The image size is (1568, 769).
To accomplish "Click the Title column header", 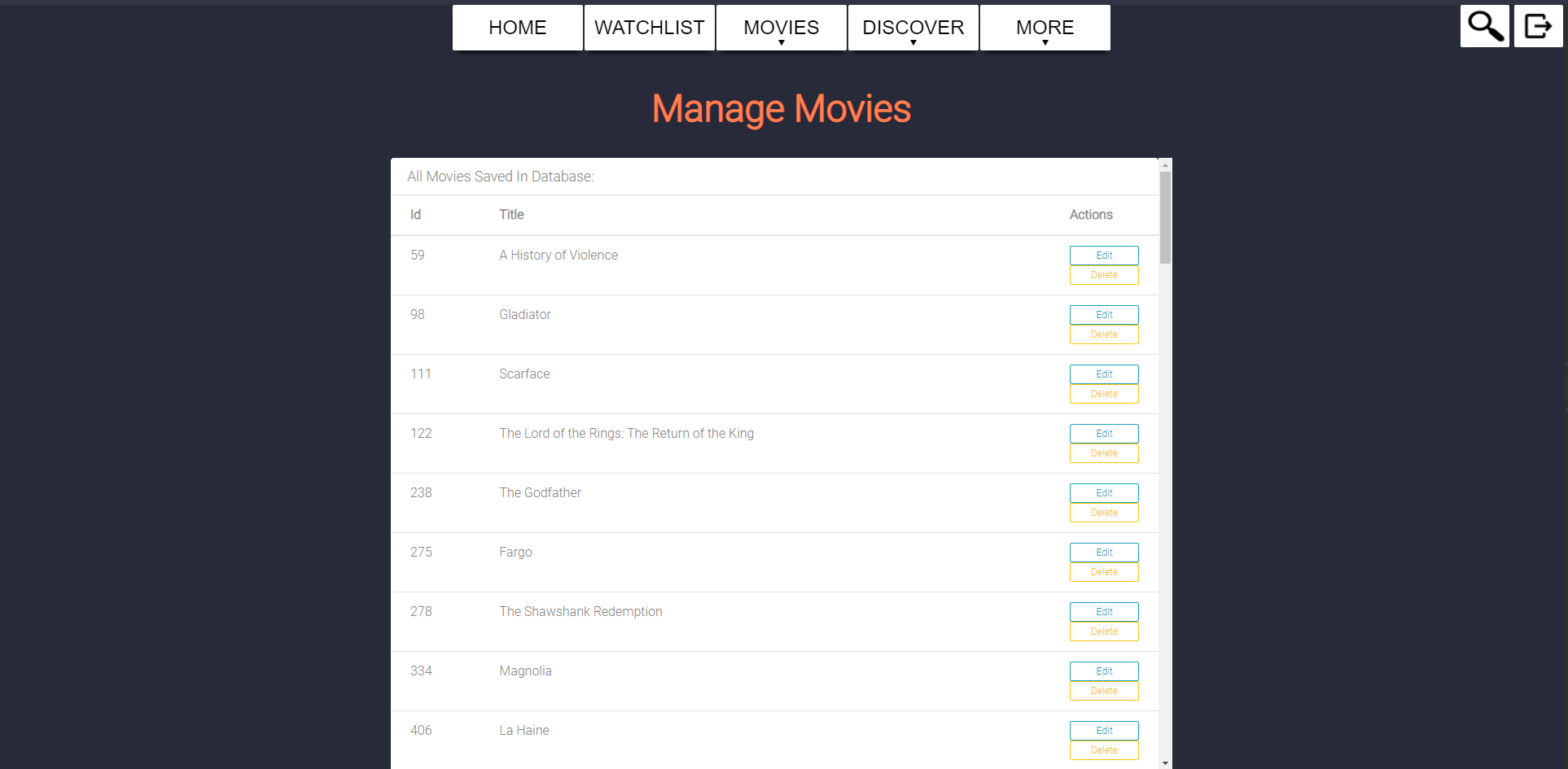I will pos(511,215).
